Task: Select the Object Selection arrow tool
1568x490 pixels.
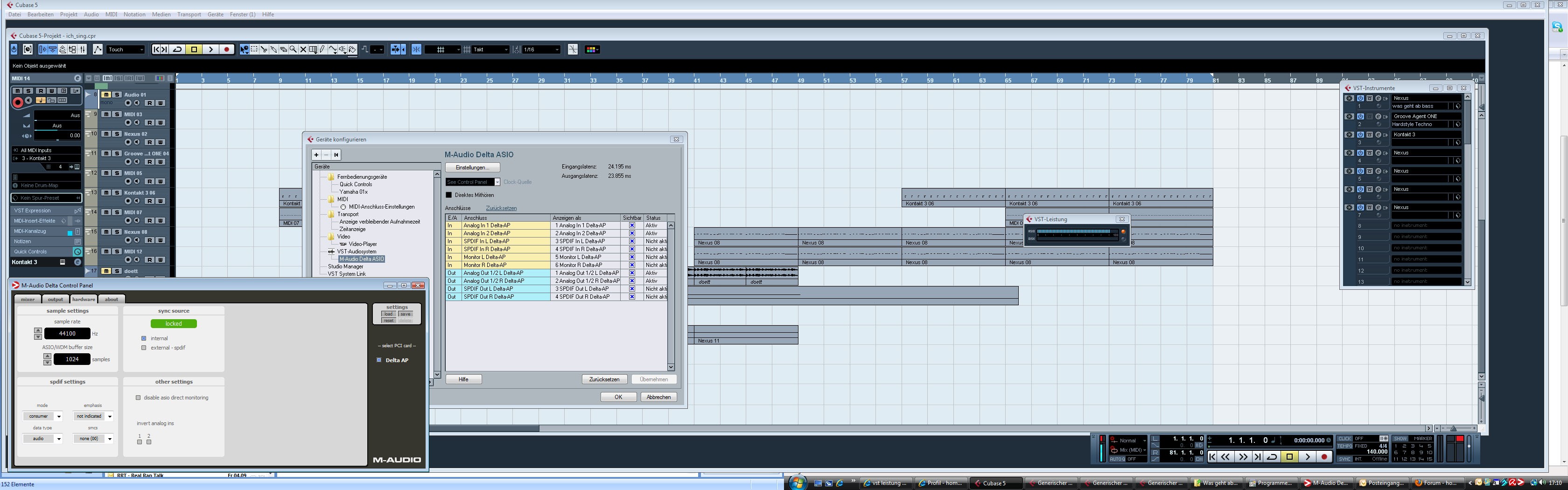Action: [x=244, y=49]
